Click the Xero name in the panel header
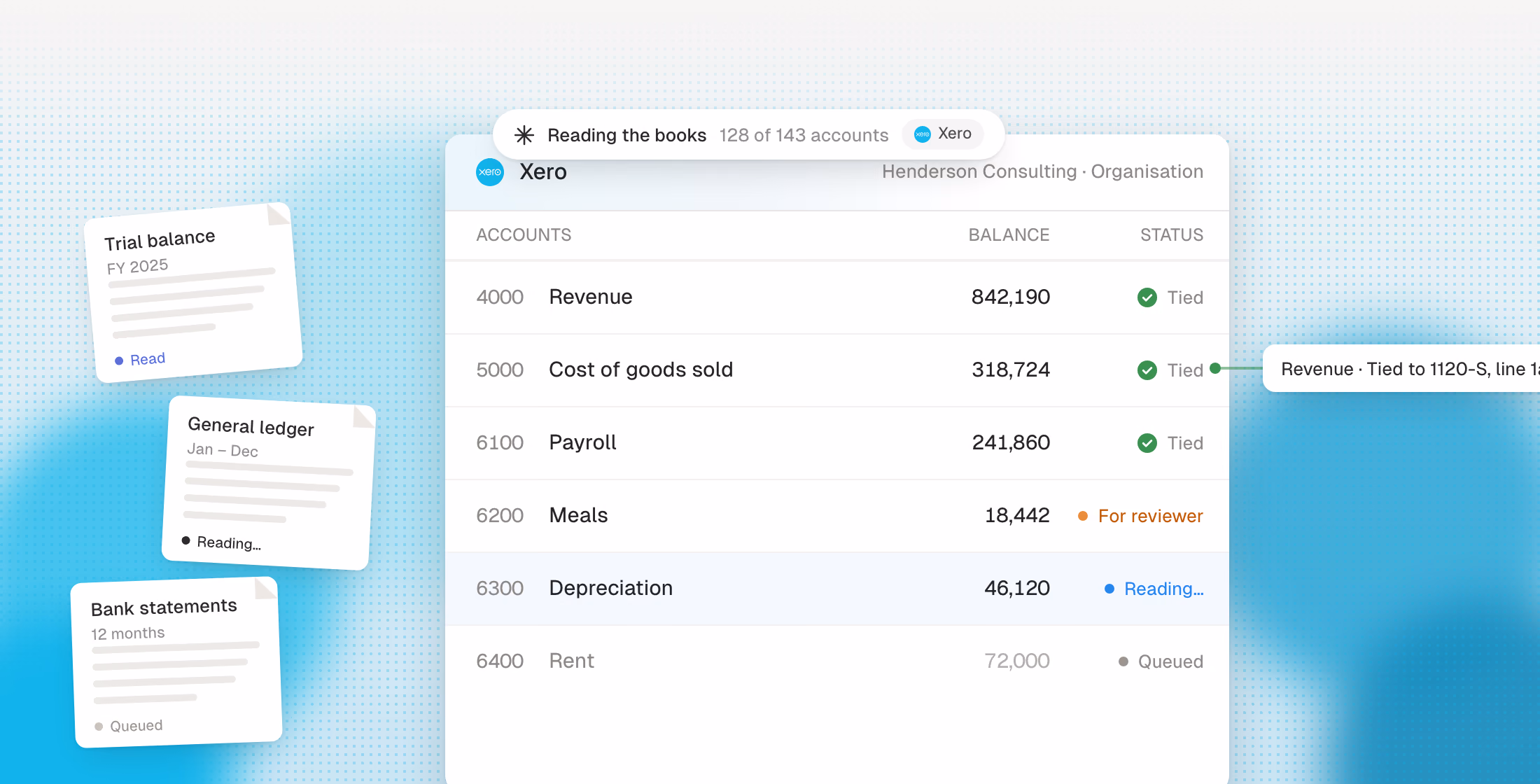This screenshot has width=1540, height=784. click(x=543, y=172)
